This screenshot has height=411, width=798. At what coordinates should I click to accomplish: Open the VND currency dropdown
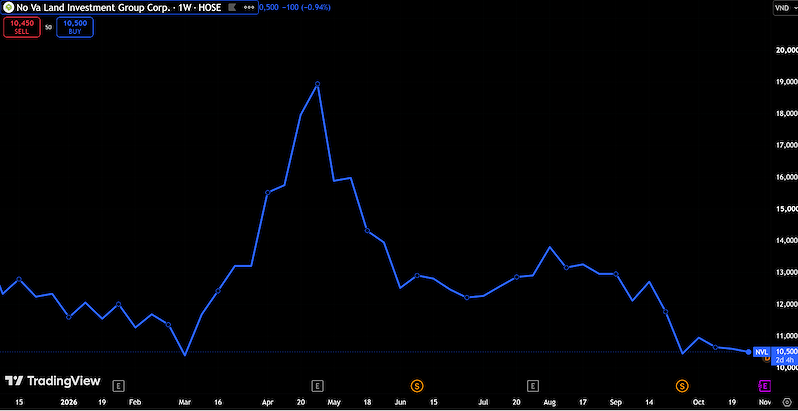785,8
